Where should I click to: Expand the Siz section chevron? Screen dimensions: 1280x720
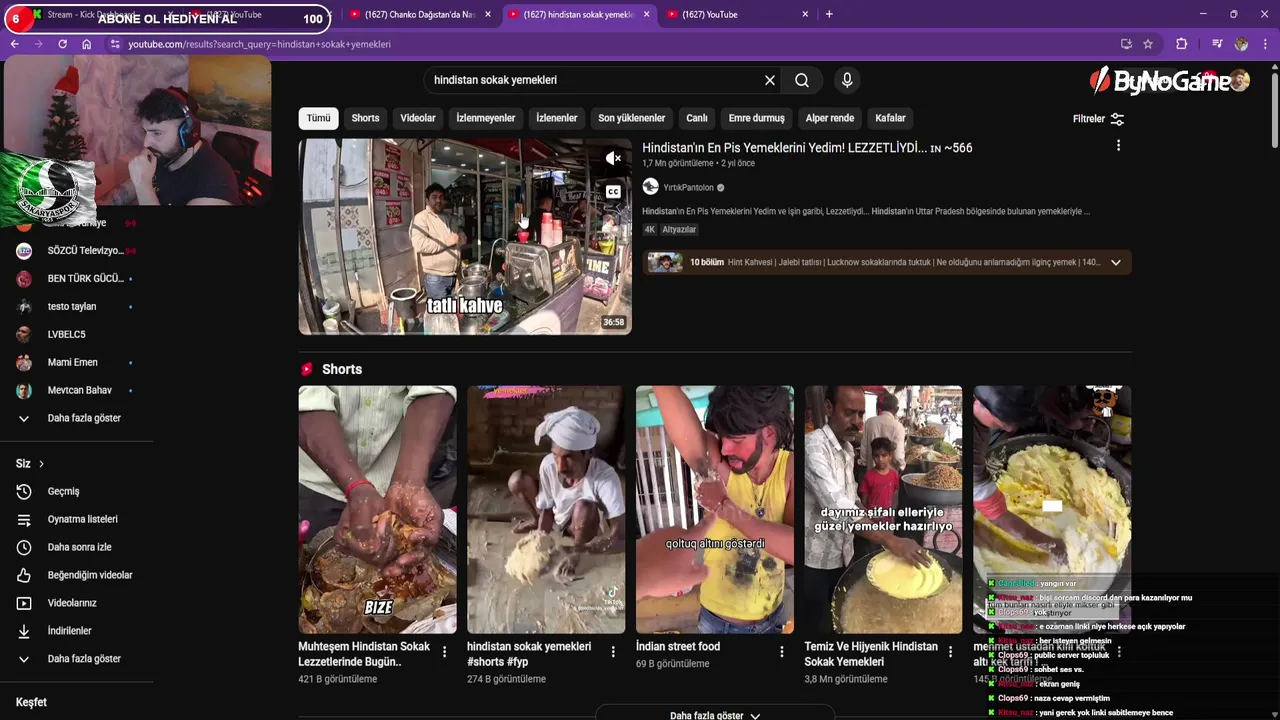pyautogui.click(x=41, y=464)
